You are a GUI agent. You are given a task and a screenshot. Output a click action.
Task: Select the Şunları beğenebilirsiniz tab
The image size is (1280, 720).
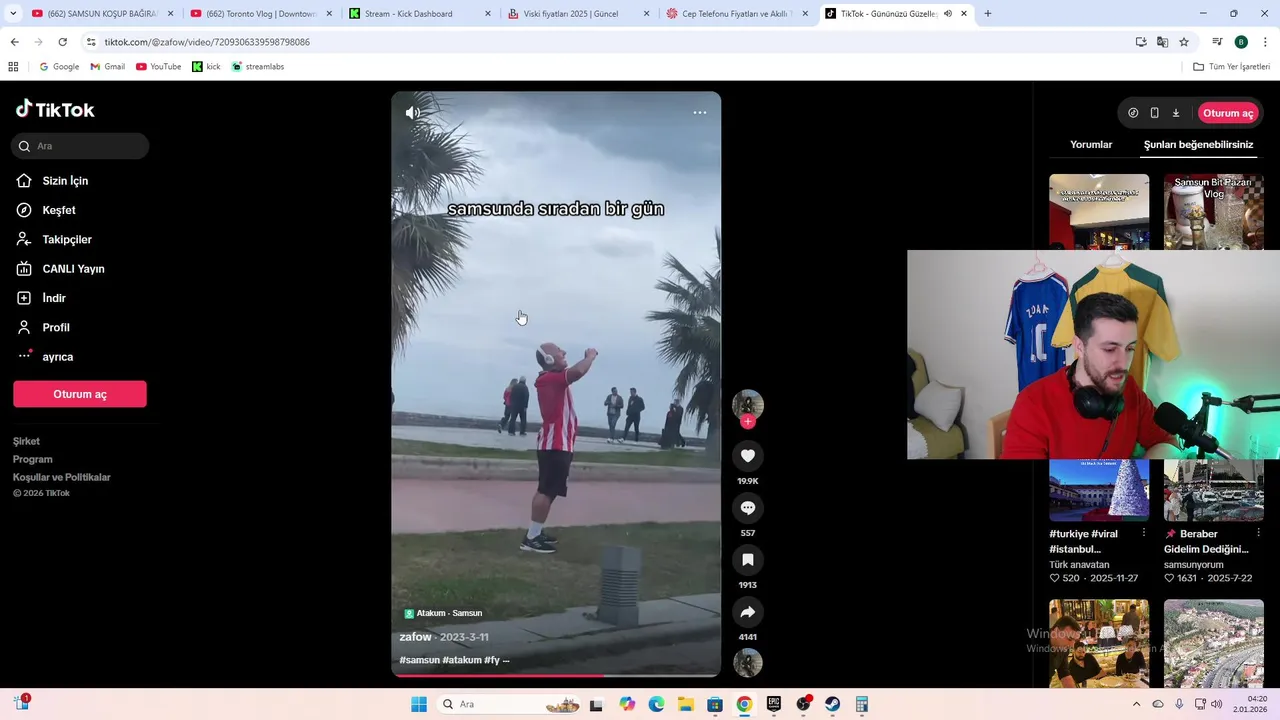pyautogui.click(x=1198, y=145)
